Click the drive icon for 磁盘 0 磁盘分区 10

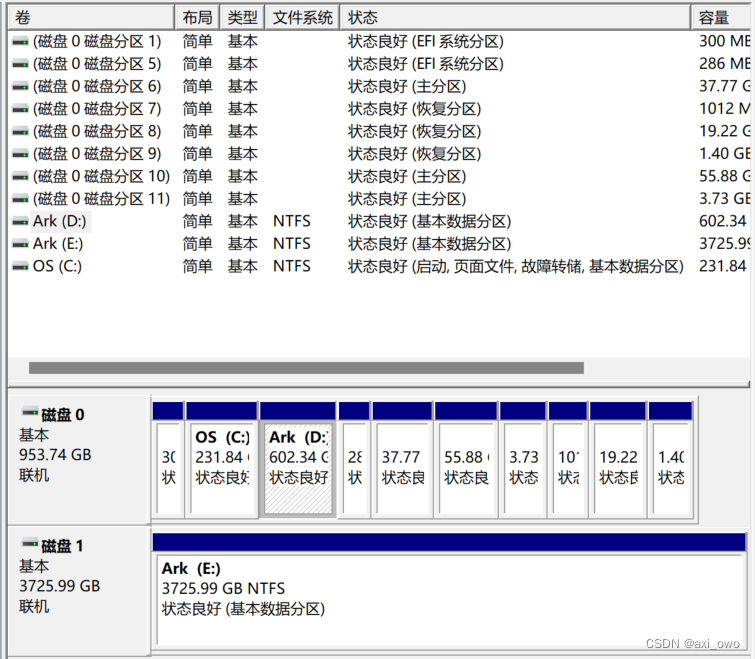point(20,177)
